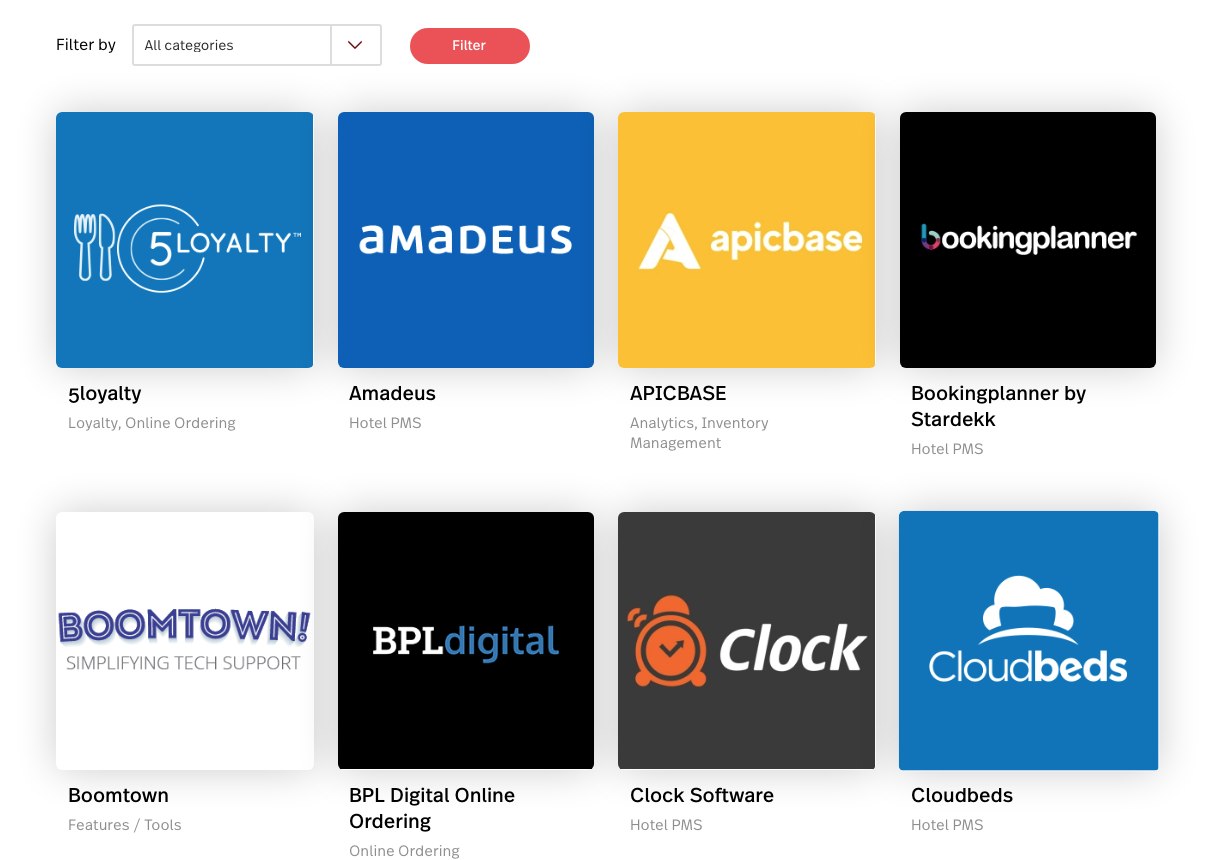This screenshot has height=860, width=1210.
Task: Click the Boomtown title link
Action: click(118, 796)
